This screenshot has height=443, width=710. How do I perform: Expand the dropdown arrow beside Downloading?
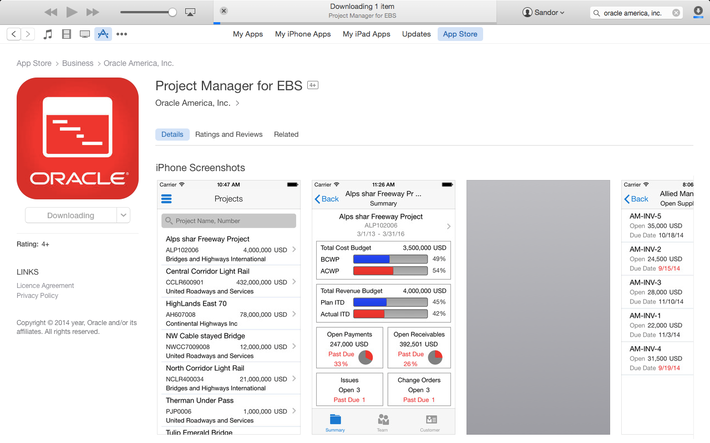pos(124,216)
